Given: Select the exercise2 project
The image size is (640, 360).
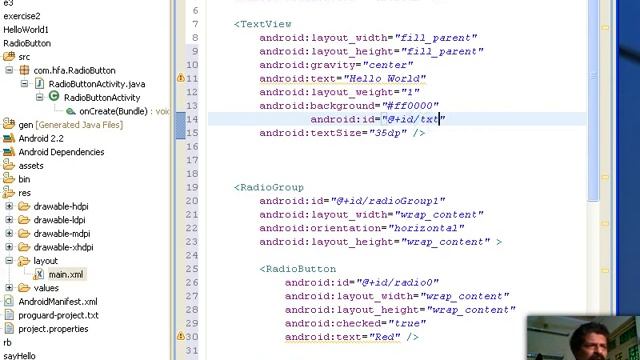Looking at the screenshot, I should click(22, 16).
